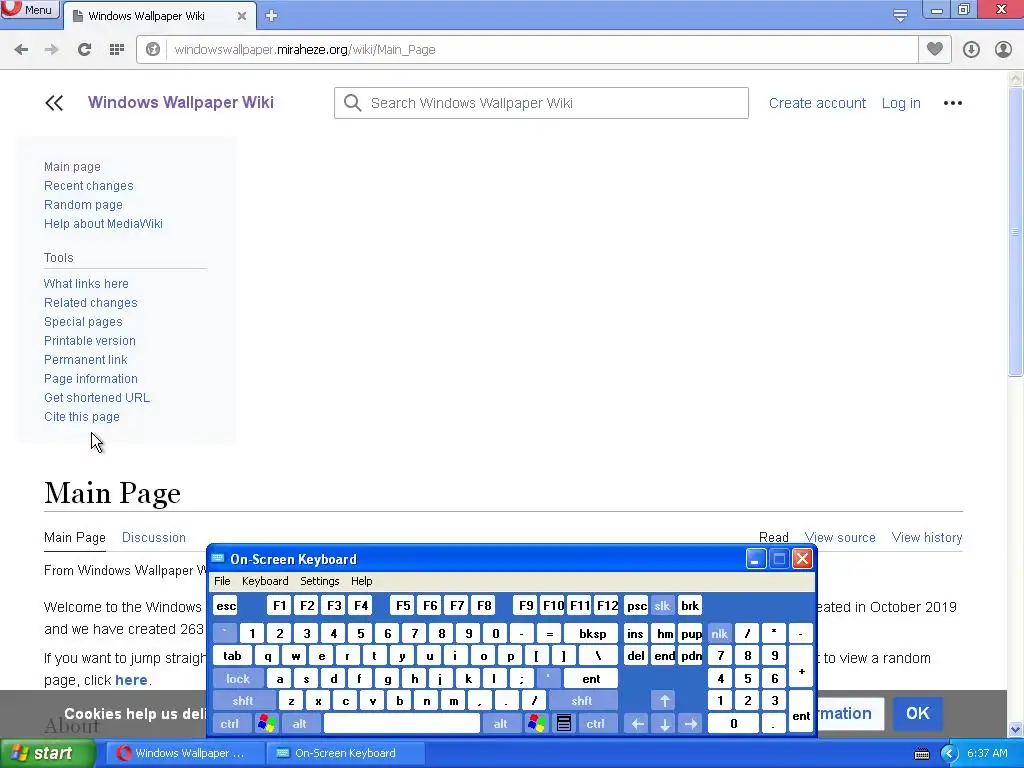The width and height of the screenshot is (1024, 768).
Task: Toggle caps lock key on keyboard
Action: point(238,679)
